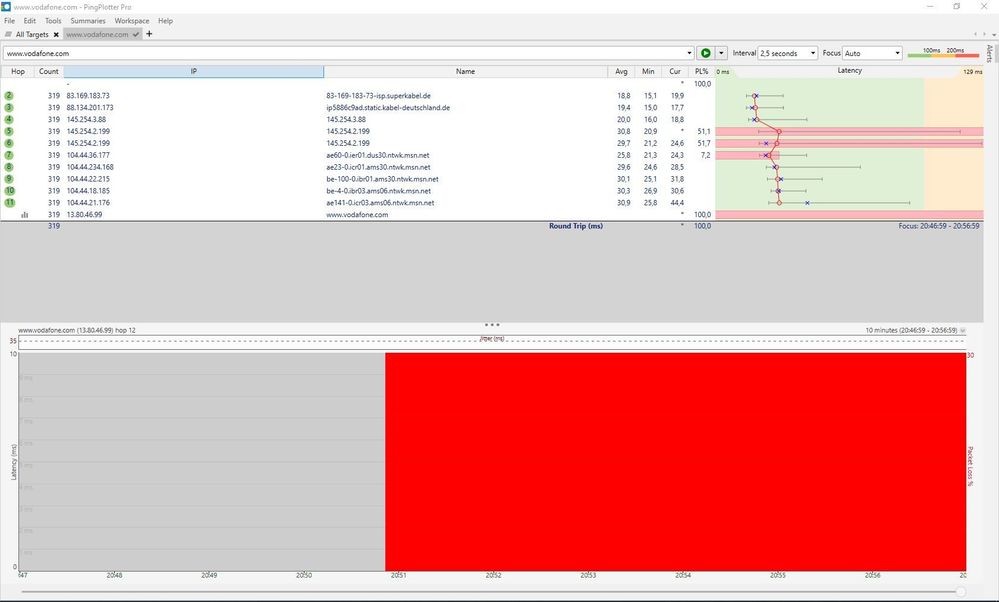Switch to the All Targets tab
The height and width of the screenshot is (602, 999).
(30, 34)
